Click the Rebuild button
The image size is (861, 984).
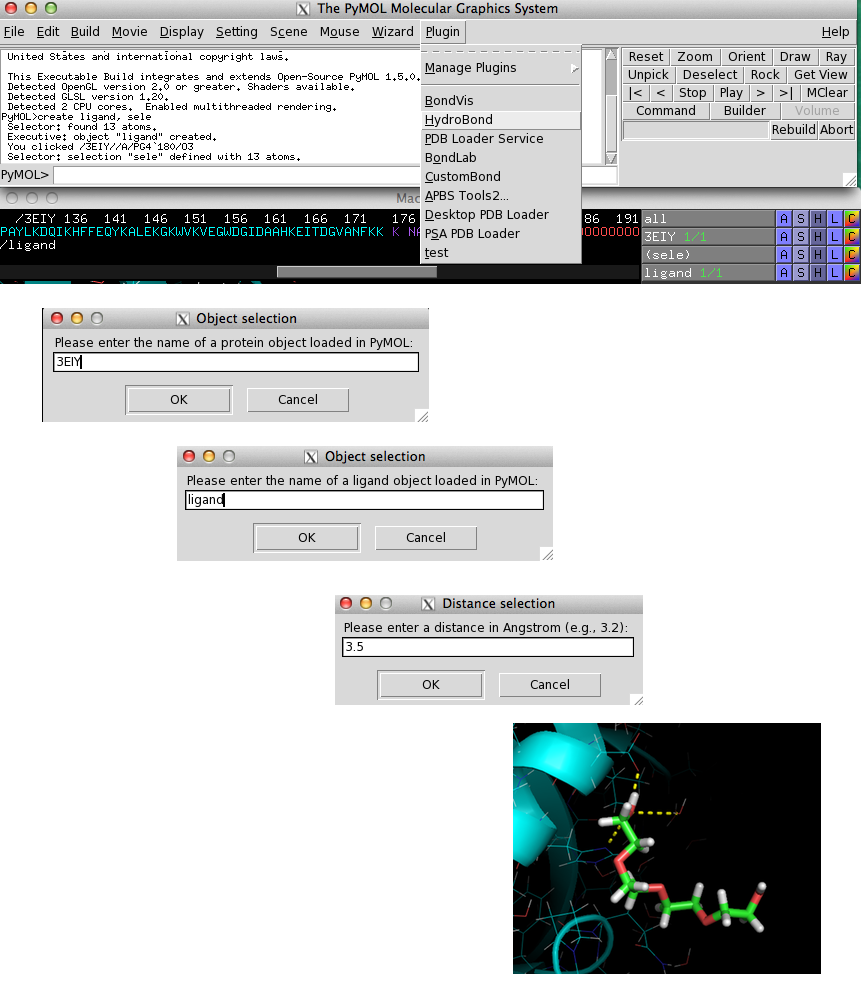point(793,129)
